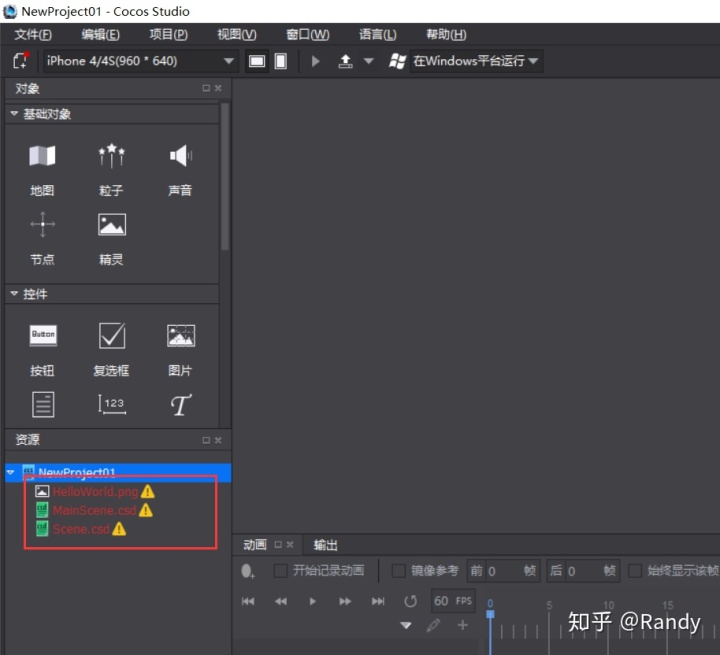The width and height of the screenshot is (720, 655).
Task: Enable 开始记录动画 checkbox
Action: pyautogui.click(x=280, y=571)
